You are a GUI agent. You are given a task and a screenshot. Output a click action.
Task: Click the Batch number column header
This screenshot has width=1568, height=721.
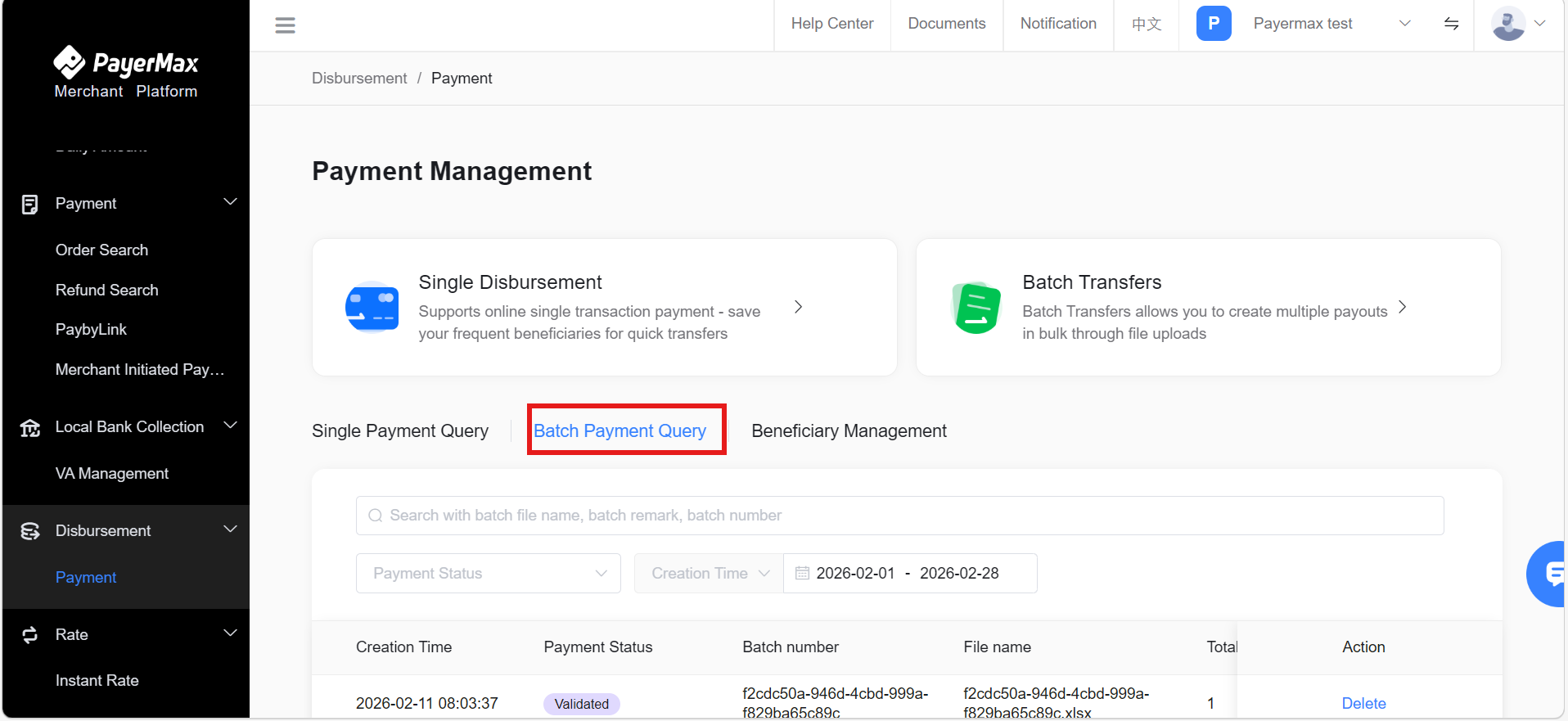(791, 647)
